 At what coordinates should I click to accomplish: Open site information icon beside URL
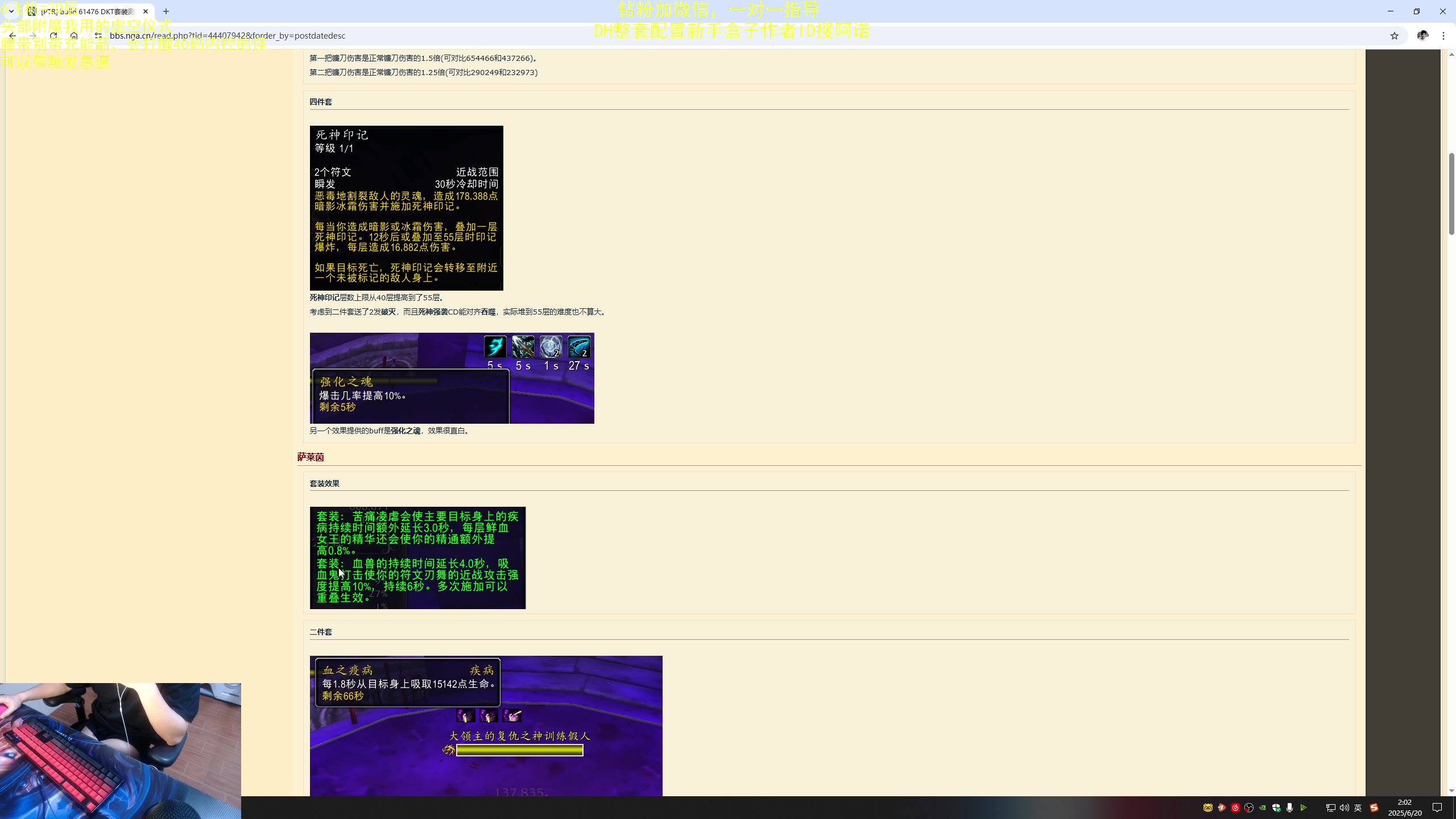pos(98,35)
